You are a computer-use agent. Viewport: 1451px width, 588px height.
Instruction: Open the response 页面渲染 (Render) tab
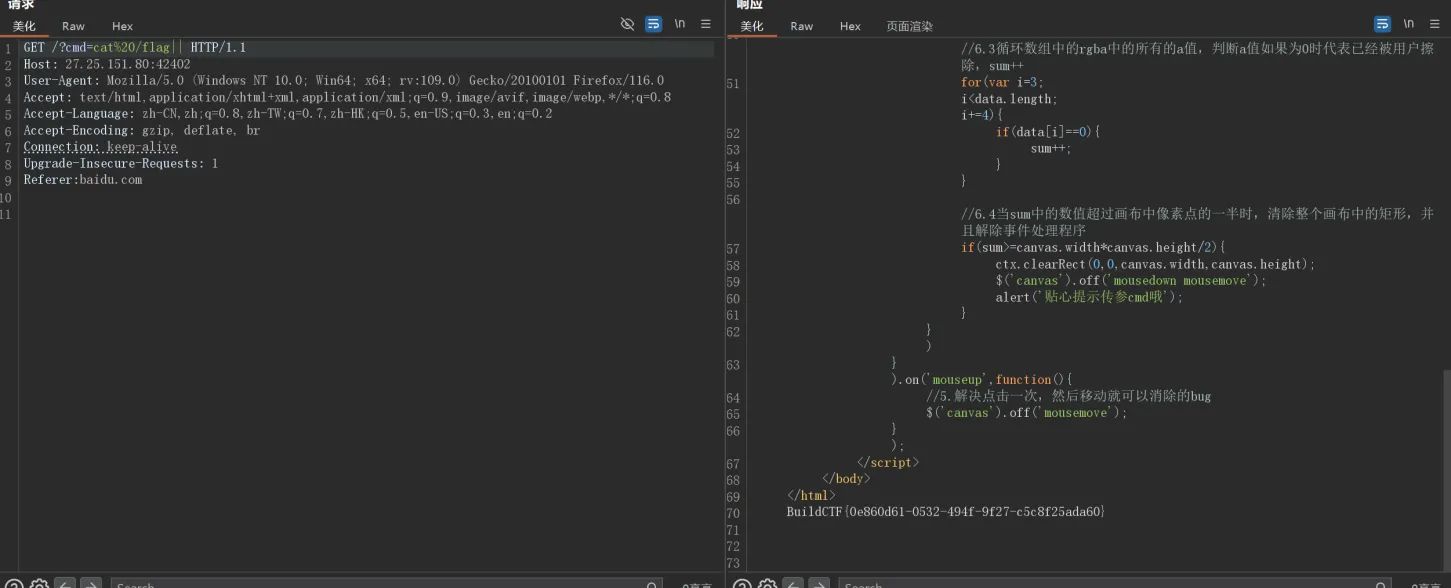click(909, 26)
